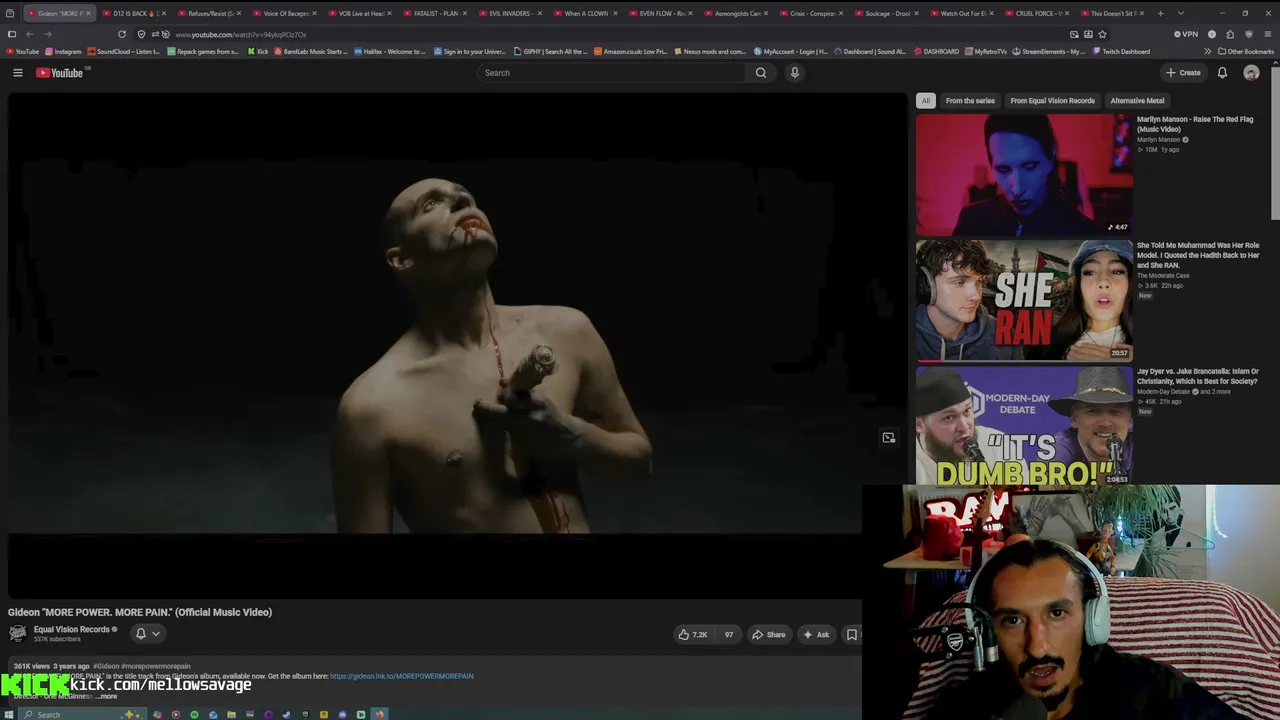Go back in browser history
The image size is (1280, 720).
coord(30,34)
